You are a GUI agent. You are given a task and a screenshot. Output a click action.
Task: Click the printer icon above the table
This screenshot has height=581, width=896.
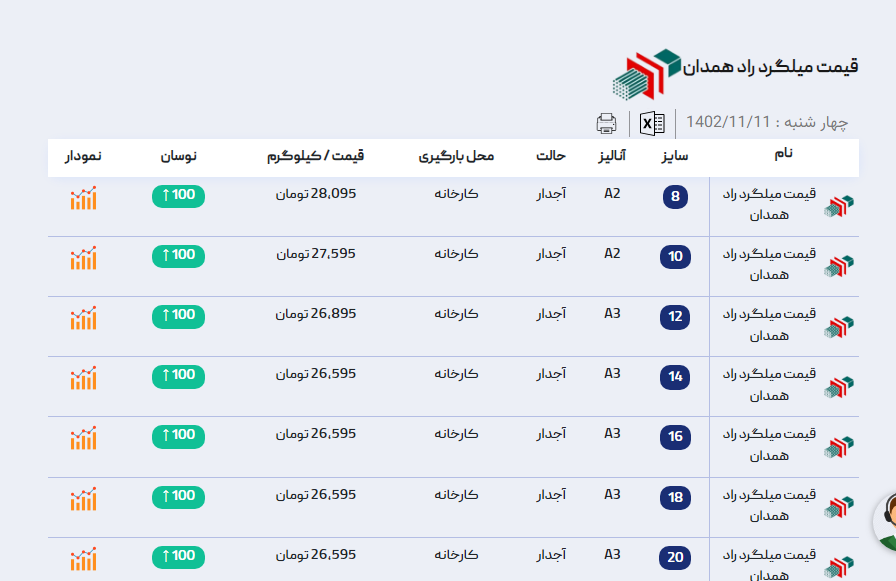tap(606, 124)
